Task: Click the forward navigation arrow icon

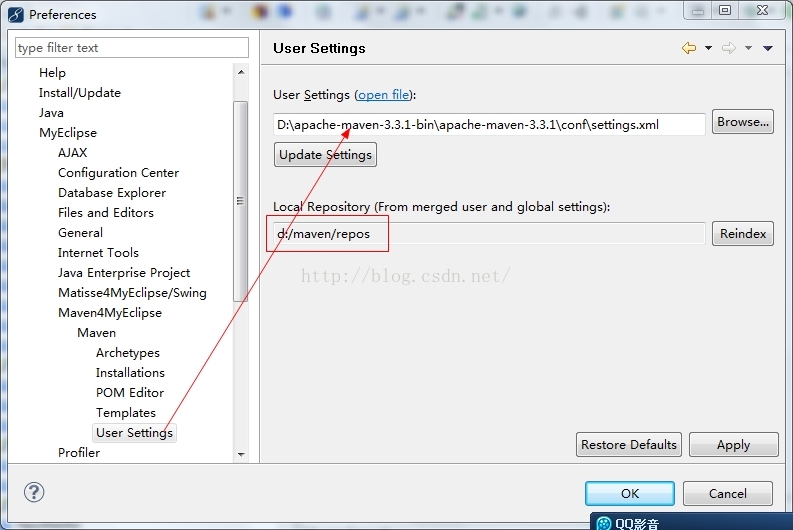Action: point(729,48)
